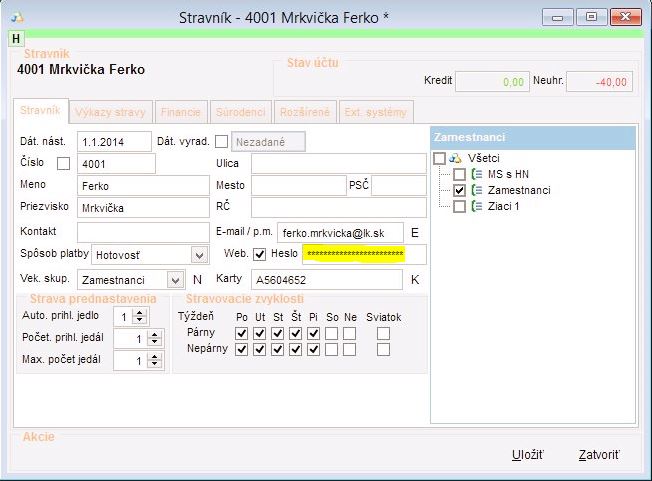
Task: Check the MS s HN group checkbox
Action: (459, 174)
